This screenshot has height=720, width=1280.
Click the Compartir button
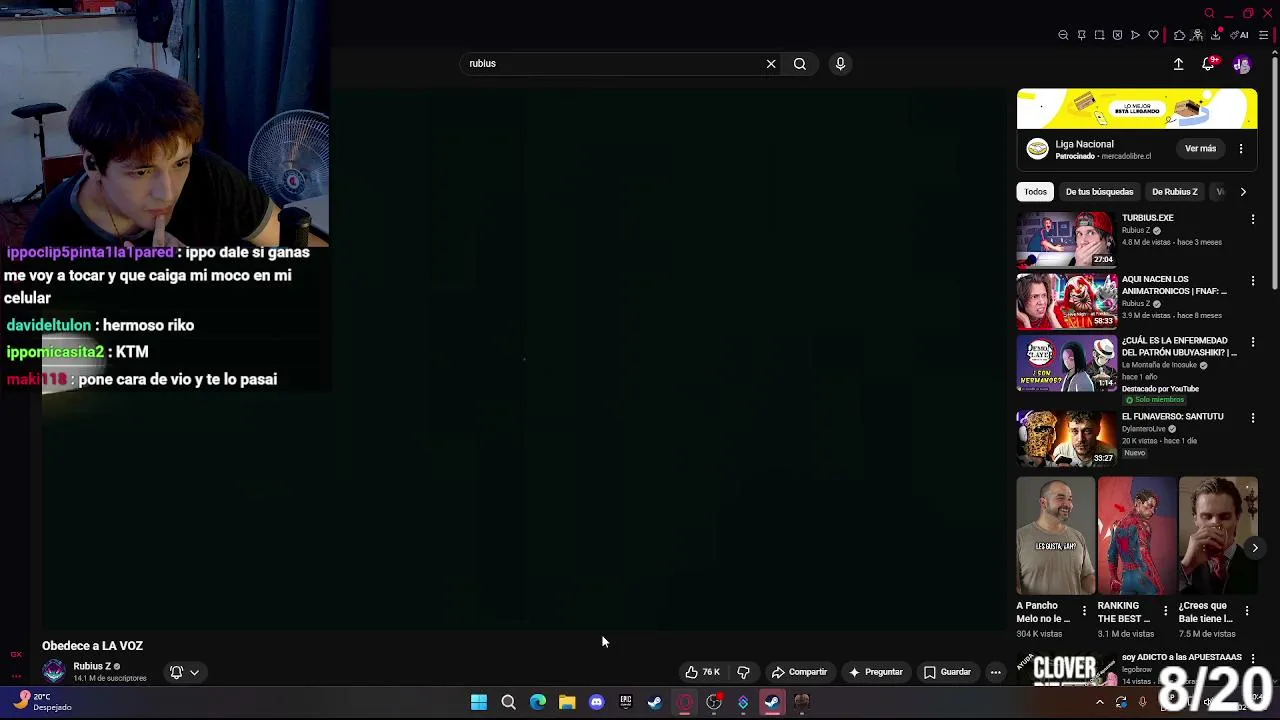click(x=799, y=672)
